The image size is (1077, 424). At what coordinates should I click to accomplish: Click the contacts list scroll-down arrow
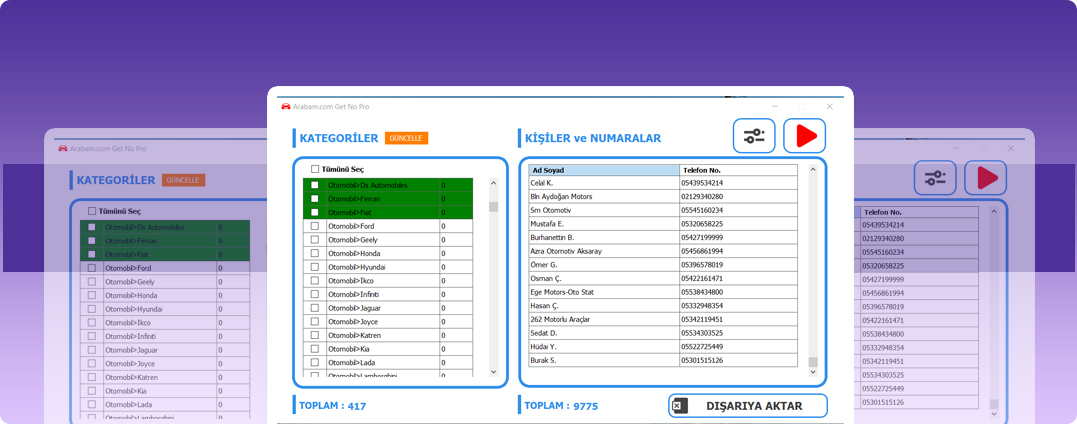tap(813, 372)
